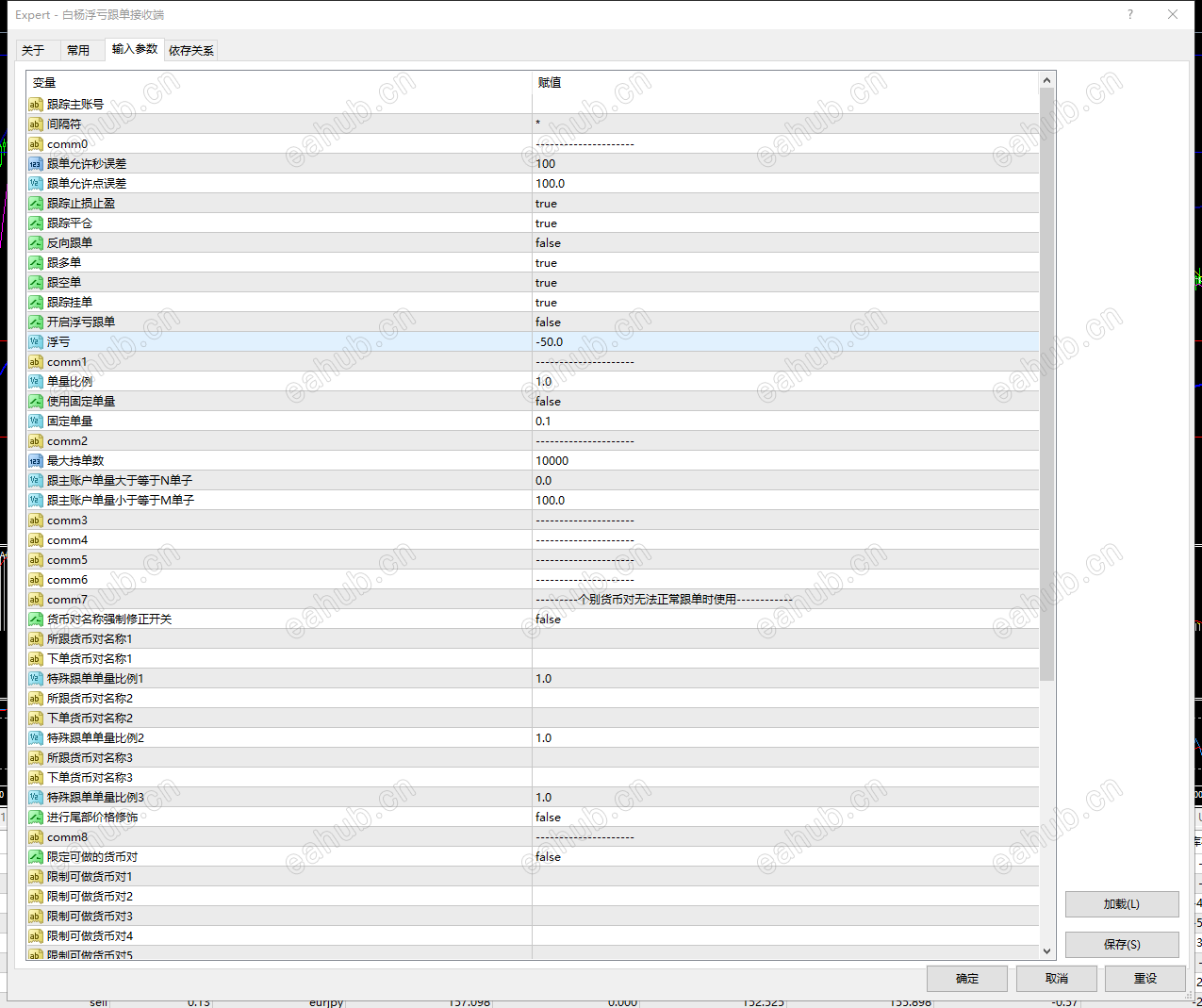Viewport: 1202px width, 1008px height.
Task: Click the help question mark button
Action: coord(1130,14)
